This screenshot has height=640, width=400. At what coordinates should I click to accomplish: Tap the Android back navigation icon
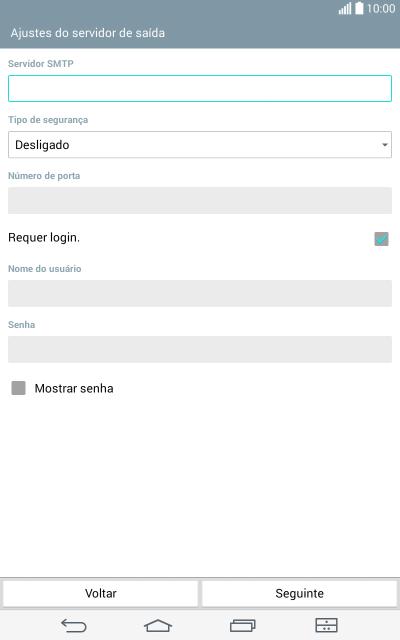[74, 625]
